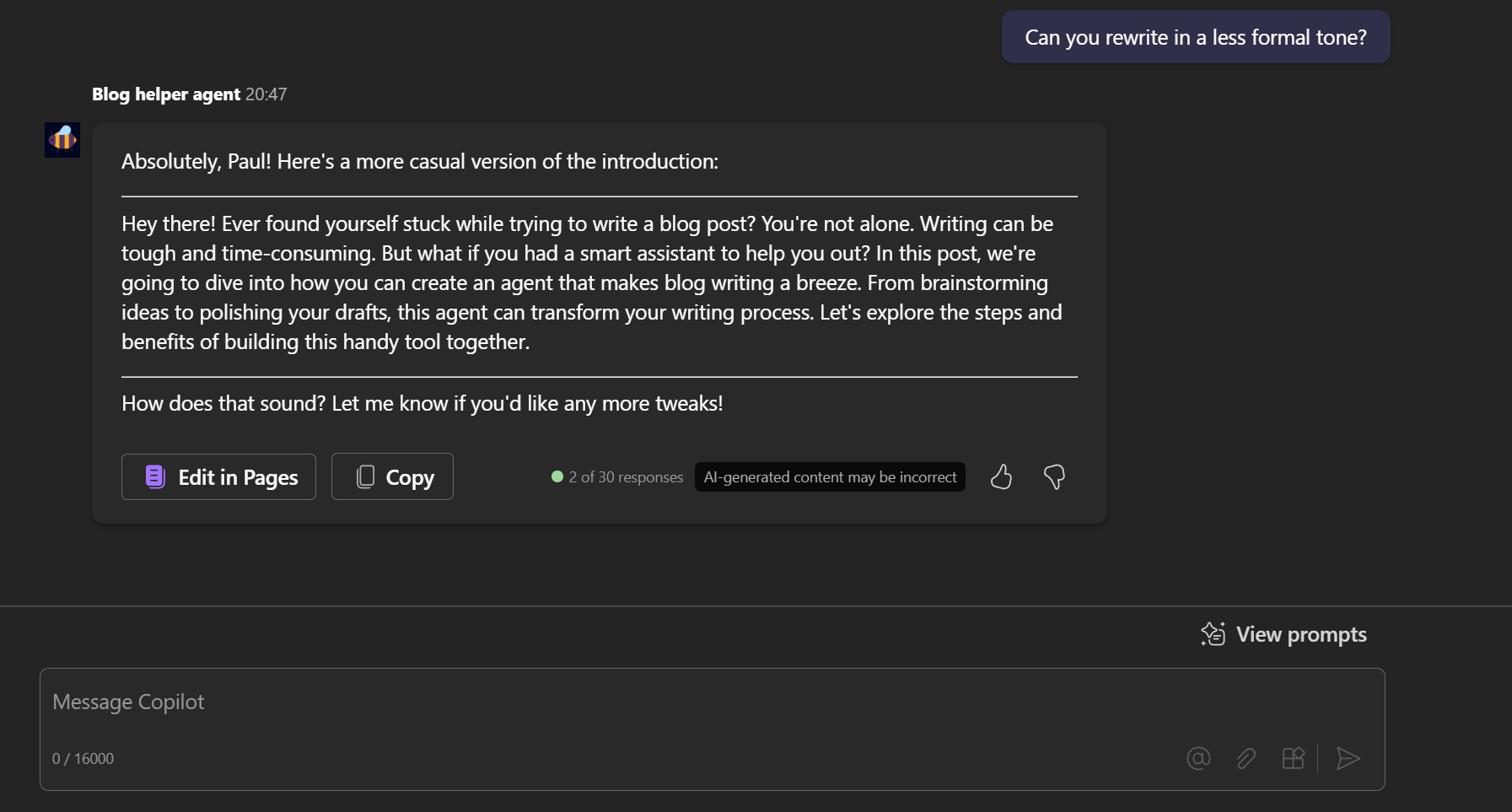
Task: Click the green status dot near the responses counter
Action: pos(557,476)
